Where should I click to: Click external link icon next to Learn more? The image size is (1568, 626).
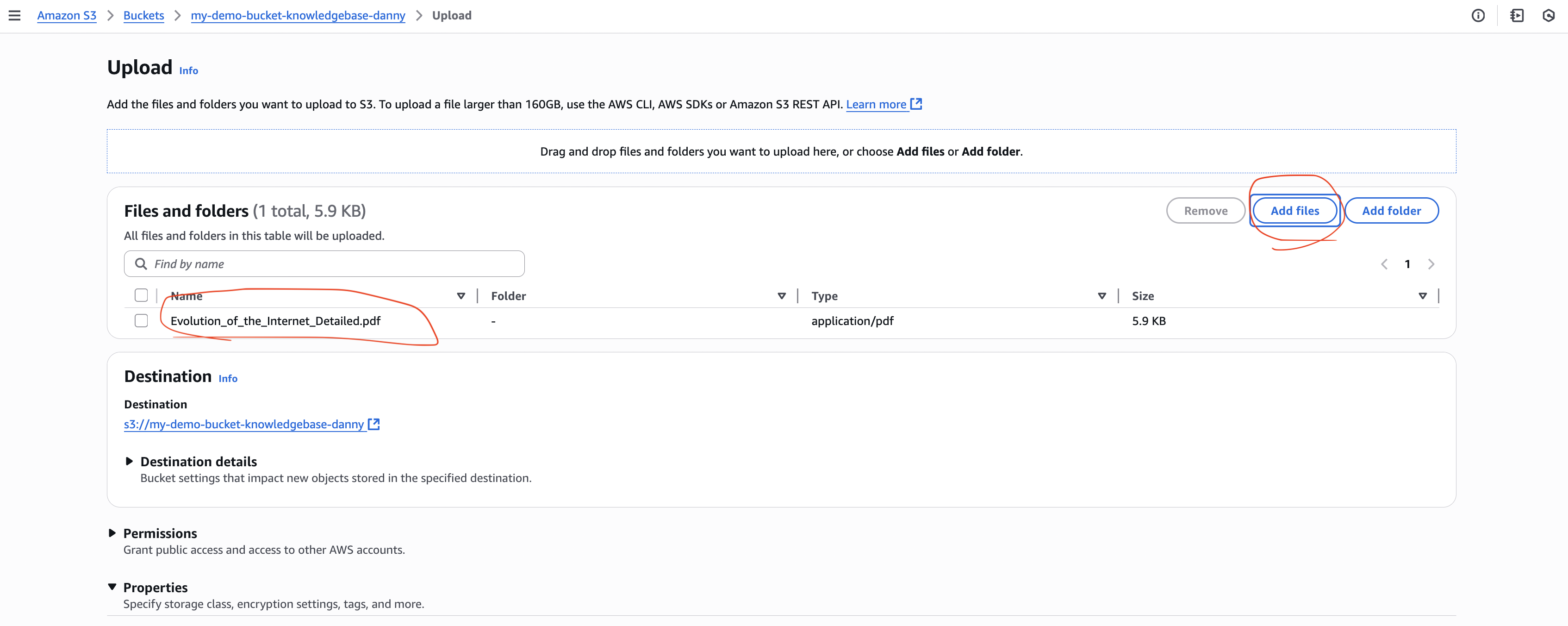[x=916, y=104]
